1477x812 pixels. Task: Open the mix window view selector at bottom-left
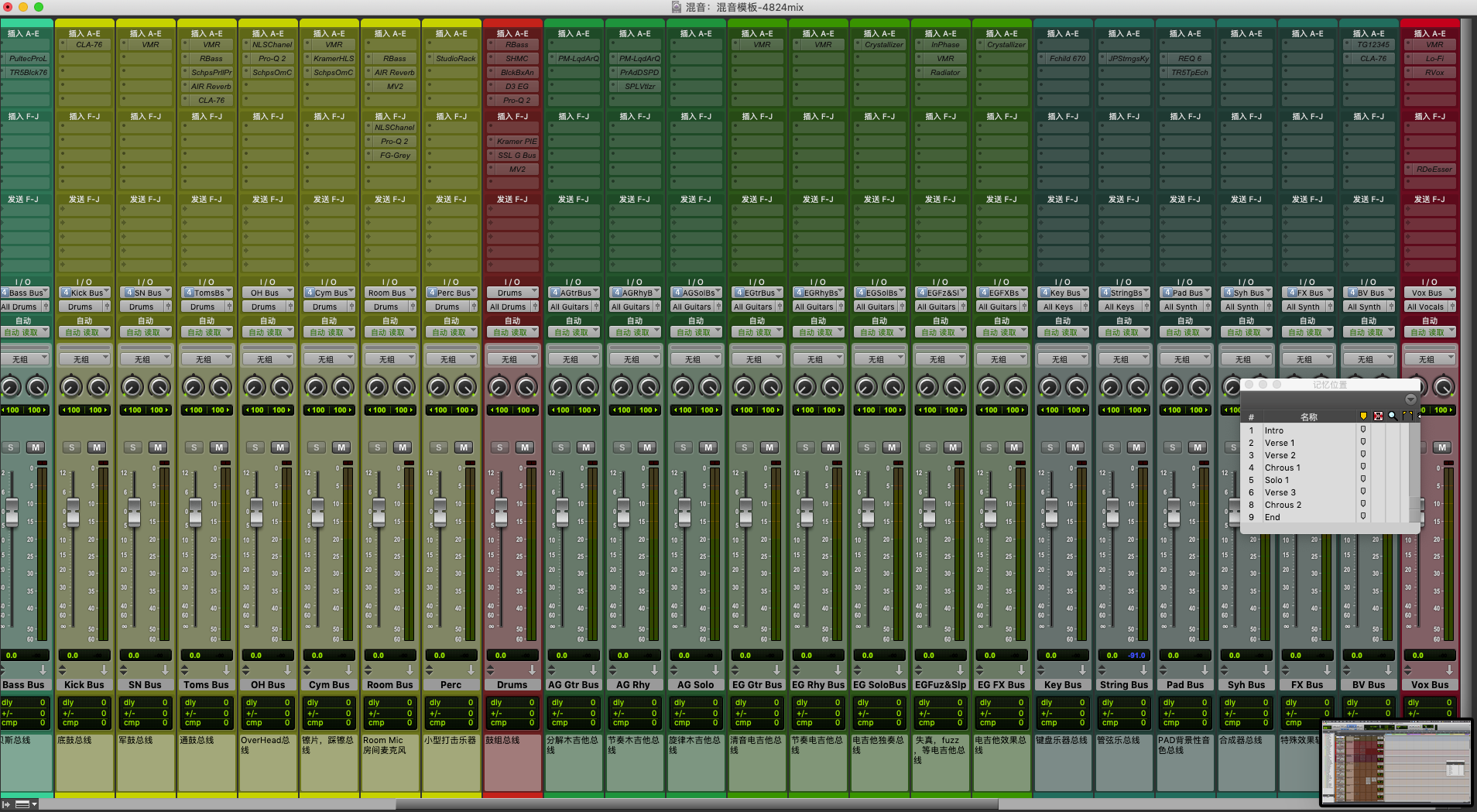pos(26,804)
